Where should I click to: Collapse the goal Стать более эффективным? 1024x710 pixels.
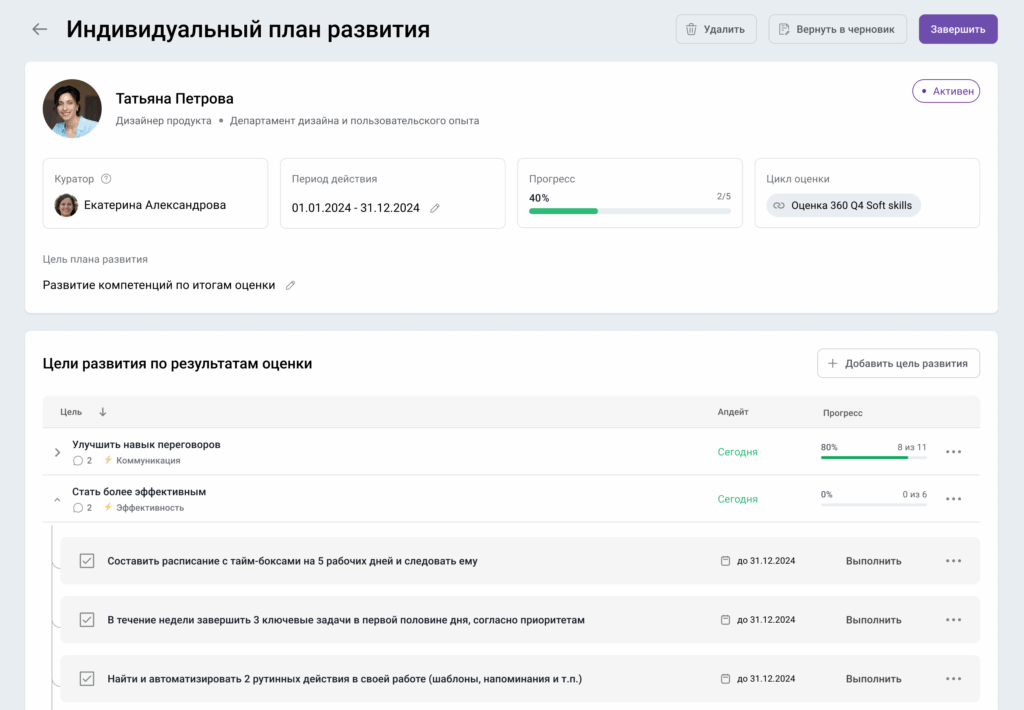(57, 498)
